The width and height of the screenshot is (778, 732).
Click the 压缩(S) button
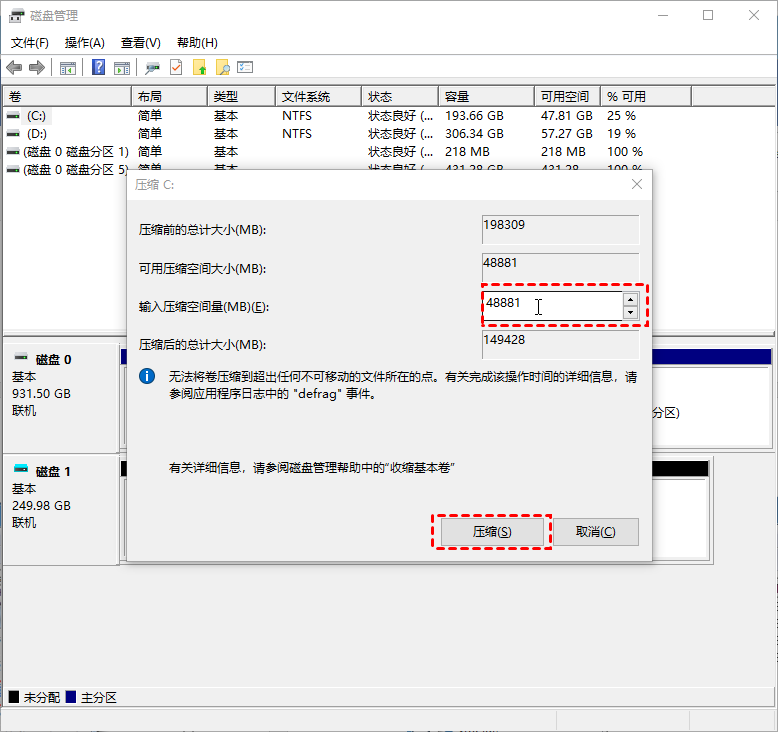click(492, 532)
